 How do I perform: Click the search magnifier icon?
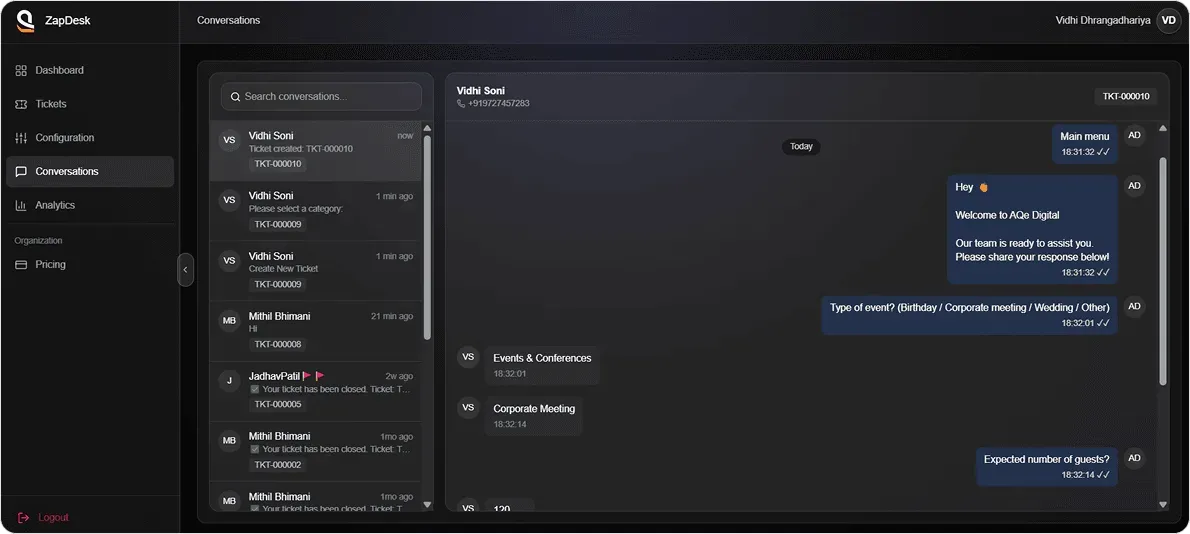tap(235, 97)
